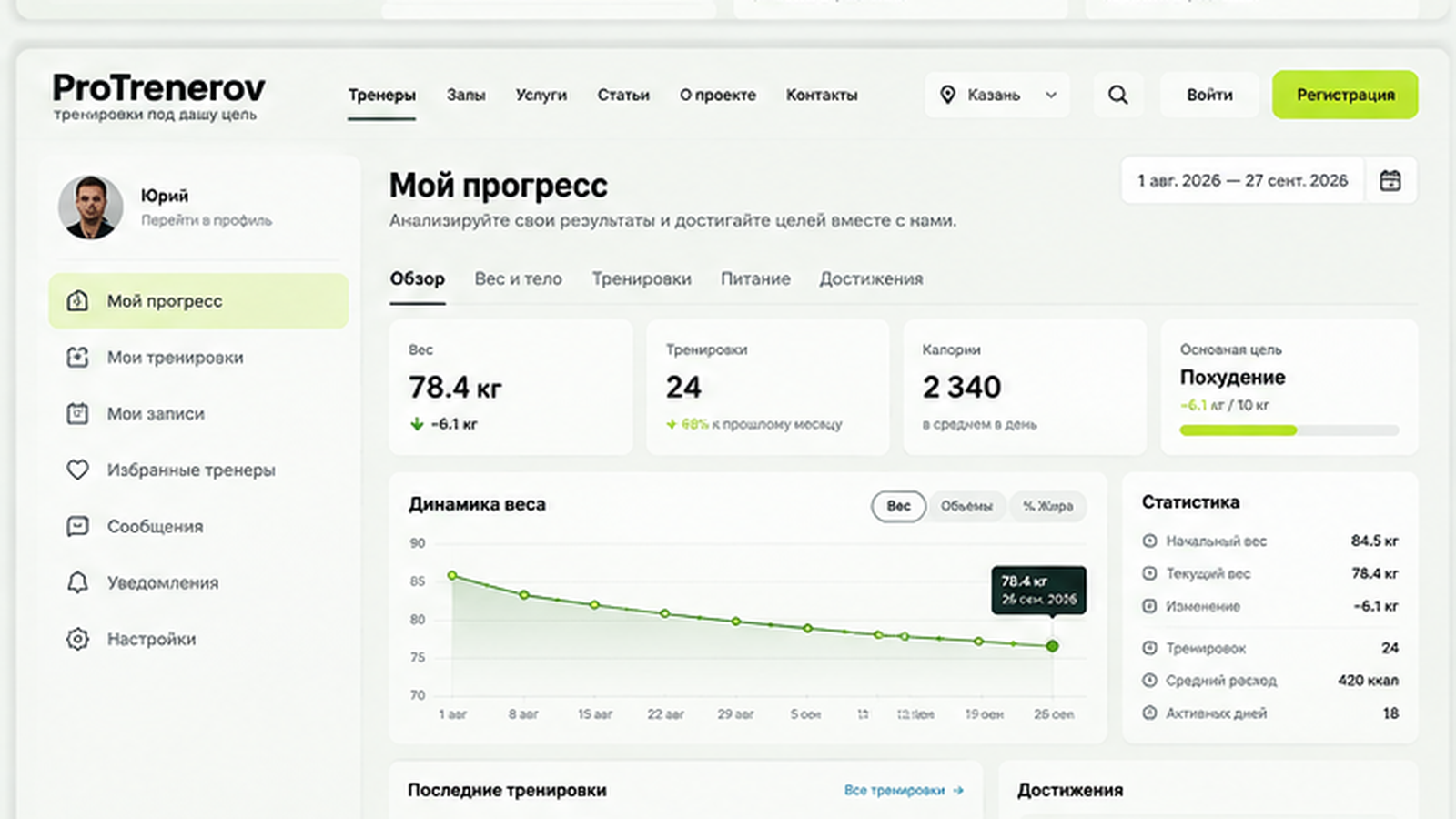
Task: Open the Услуги navigation item
Action: (541, 95)
